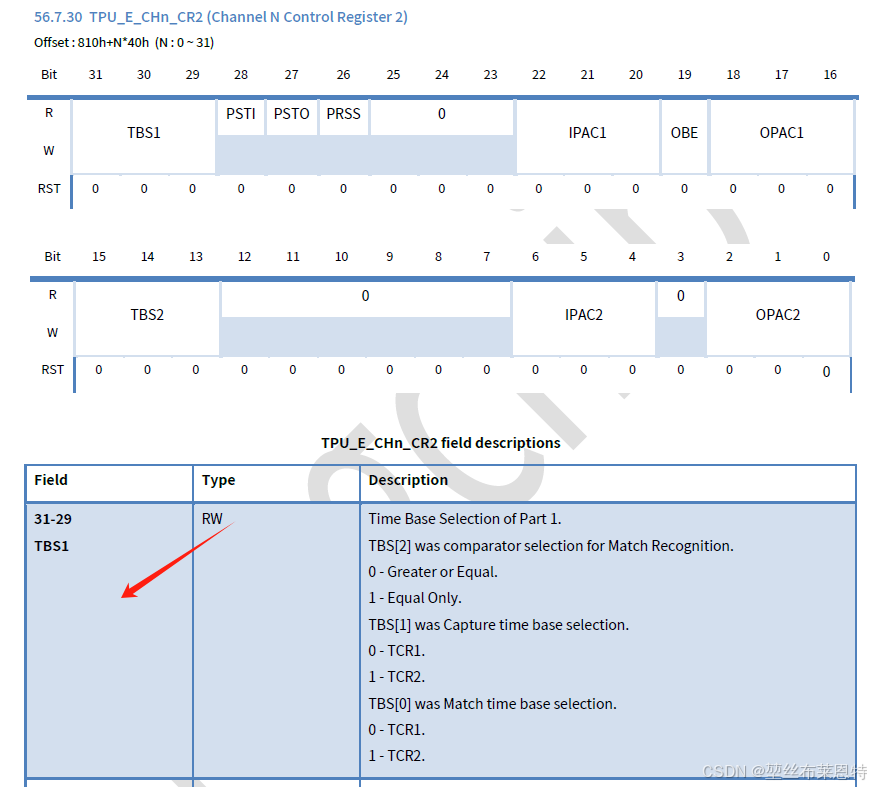
Task: Click the 31-29 bit range cell
Action: point(53,519)
